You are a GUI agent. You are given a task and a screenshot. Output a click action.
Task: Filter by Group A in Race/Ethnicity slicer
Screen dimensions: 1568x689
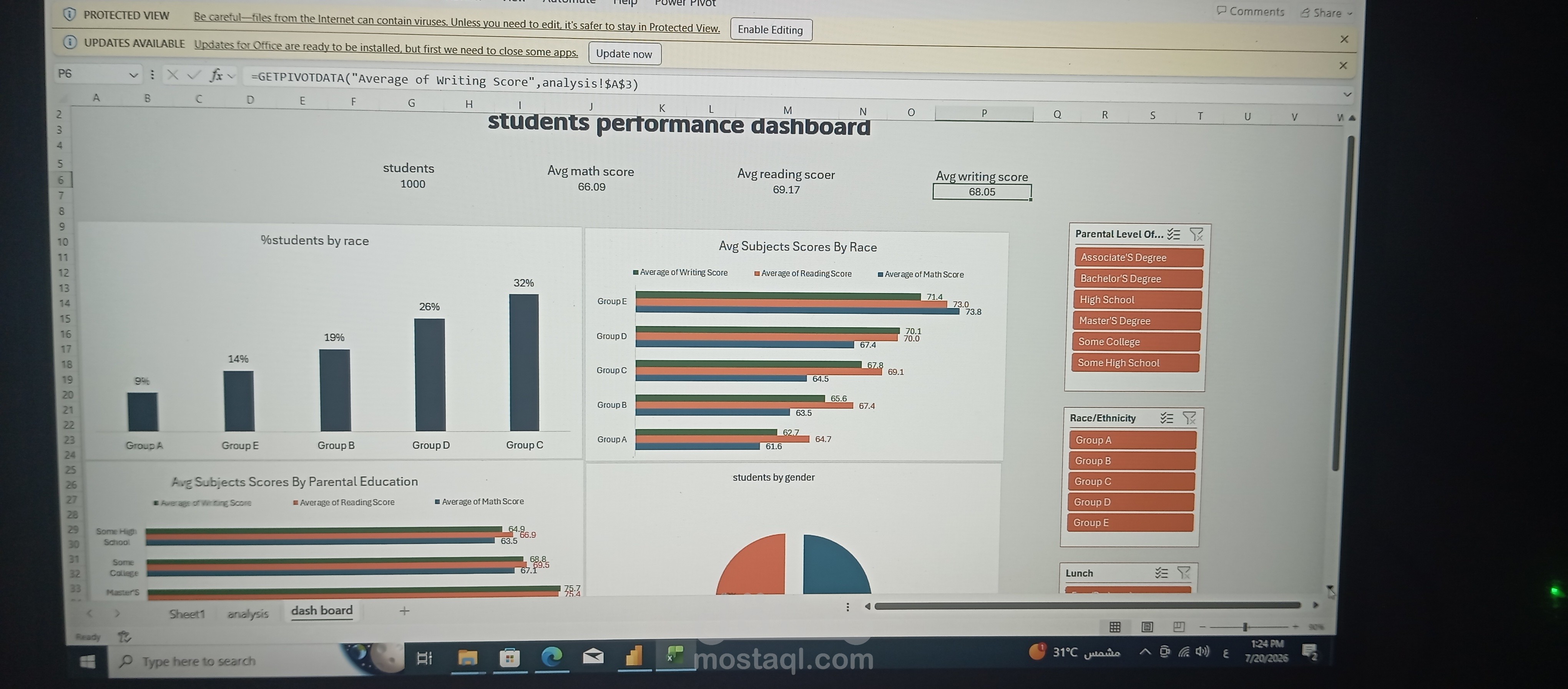pyautogui.click(x=1132, y=440)
